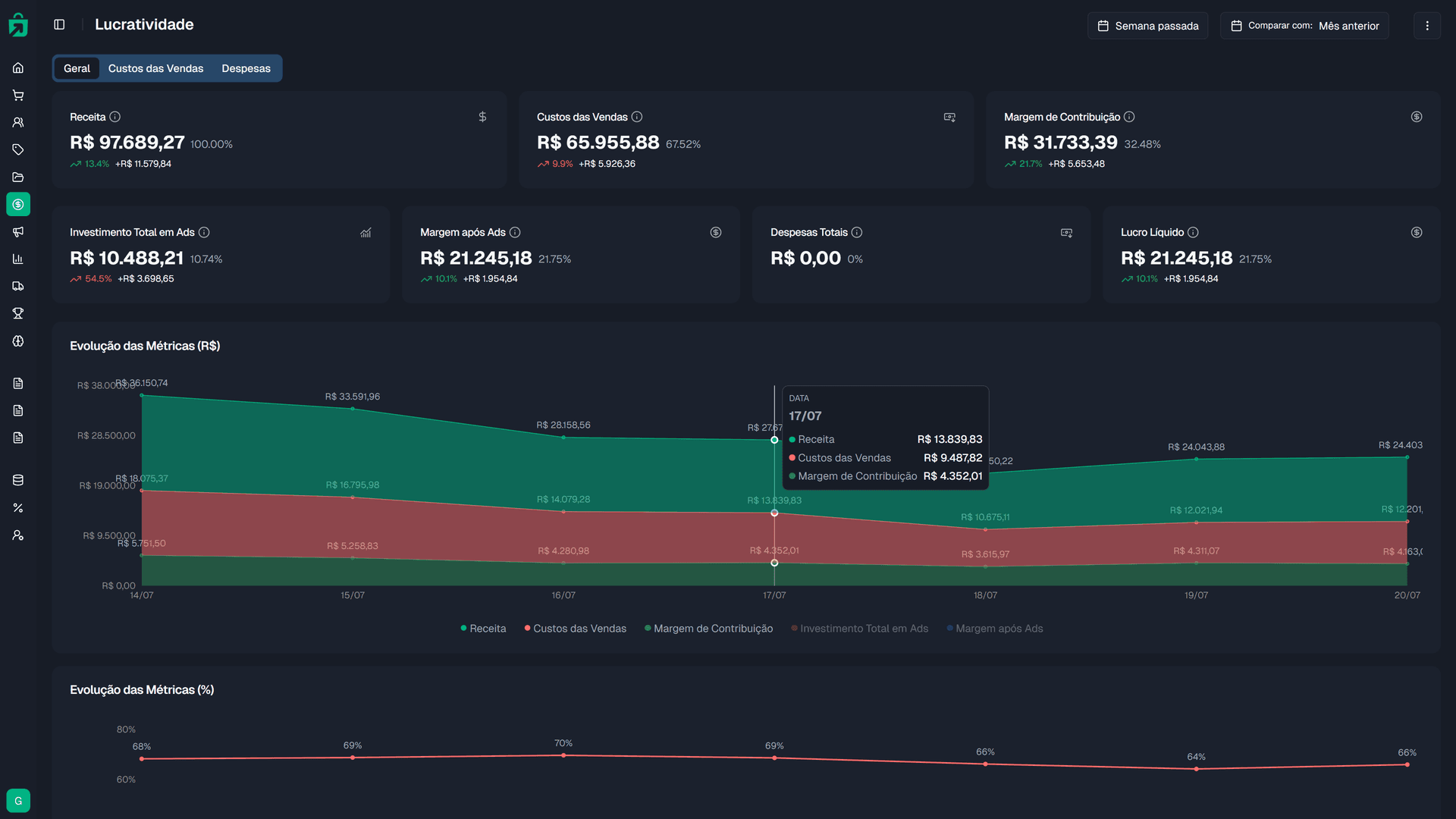The height and width of the screenshot is (819, 1456).
Task: Collapse the sidebar with the panel toggle
Action: click(59, 24)
